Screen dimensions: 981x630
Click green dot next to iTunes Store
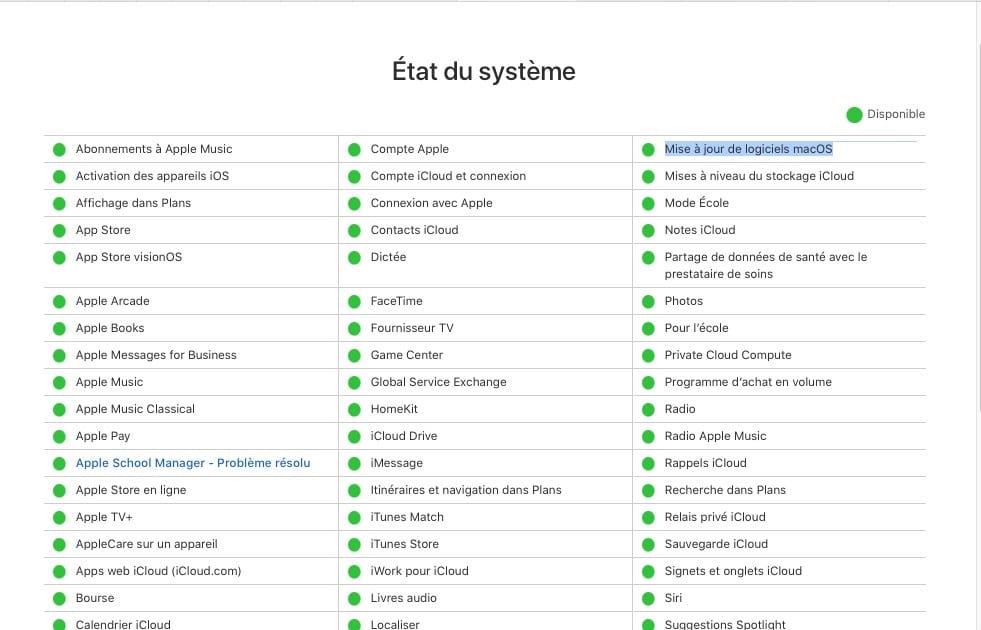pyautogui.click(x=354, y=544)
